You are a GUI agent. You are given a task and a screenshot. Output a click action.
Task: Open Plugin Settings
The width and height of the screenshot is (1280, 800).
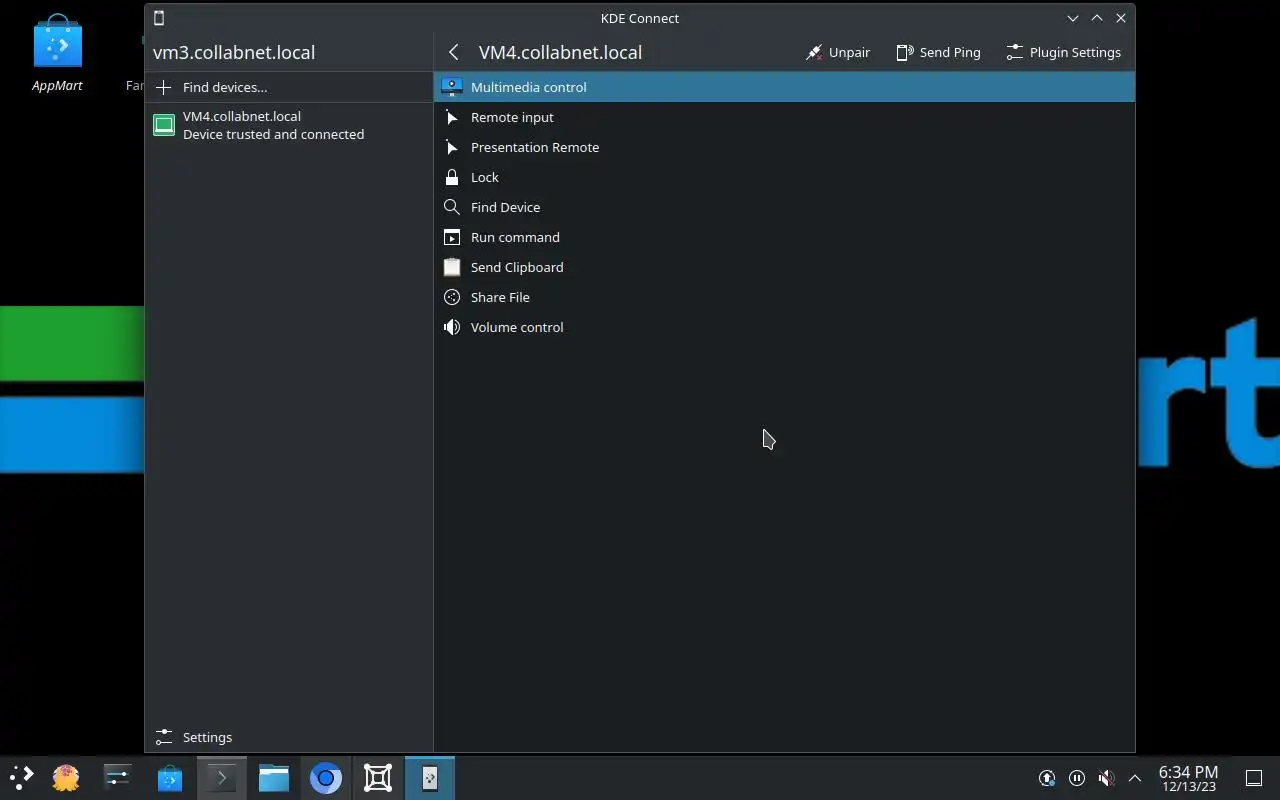(1063, 52)
